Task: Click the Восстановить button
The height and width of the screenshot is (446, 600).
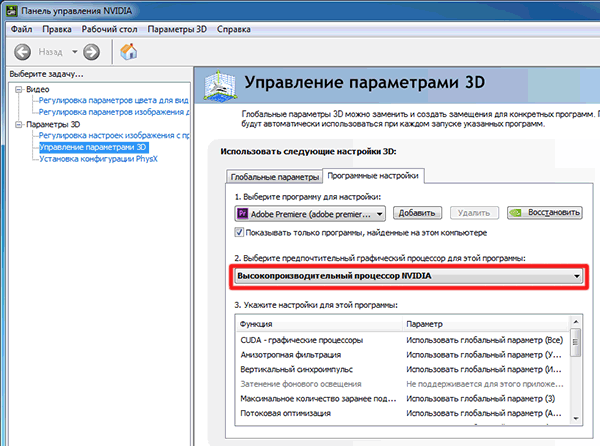Action: point(545,213)
